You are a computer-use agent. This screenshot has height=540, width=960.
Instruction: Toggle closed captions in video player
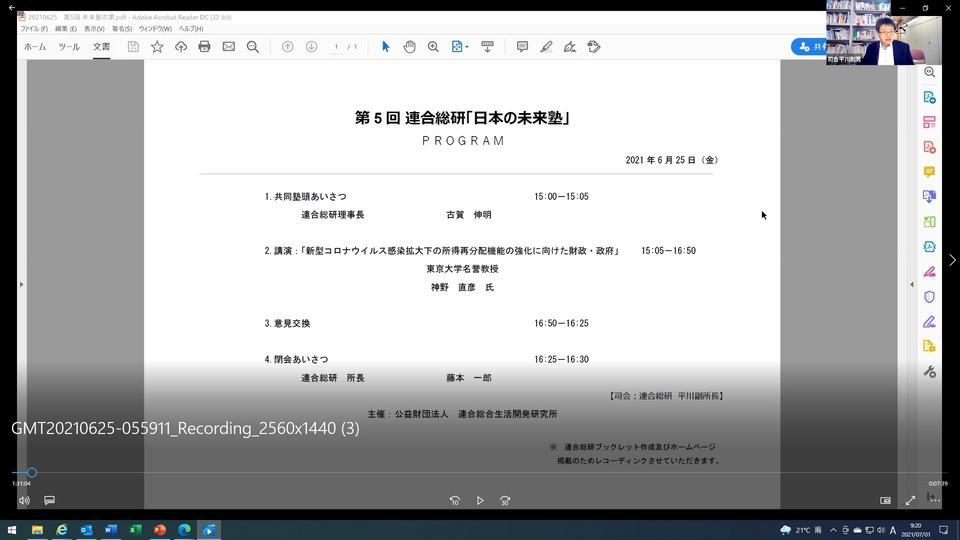[x=50, y=500]
